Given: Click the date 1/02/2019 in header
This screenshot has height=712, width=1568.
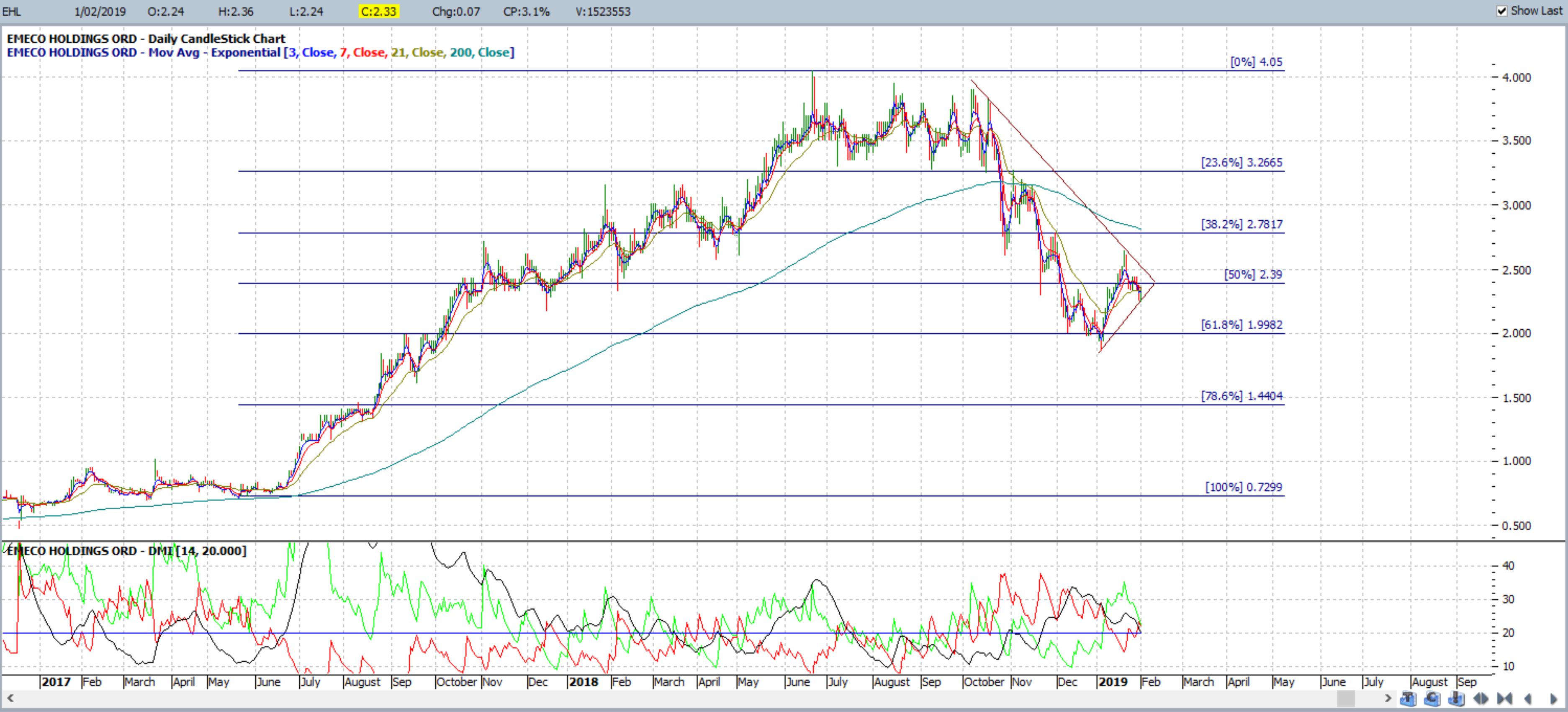Looking at the screenshot, I should [100, 12].
